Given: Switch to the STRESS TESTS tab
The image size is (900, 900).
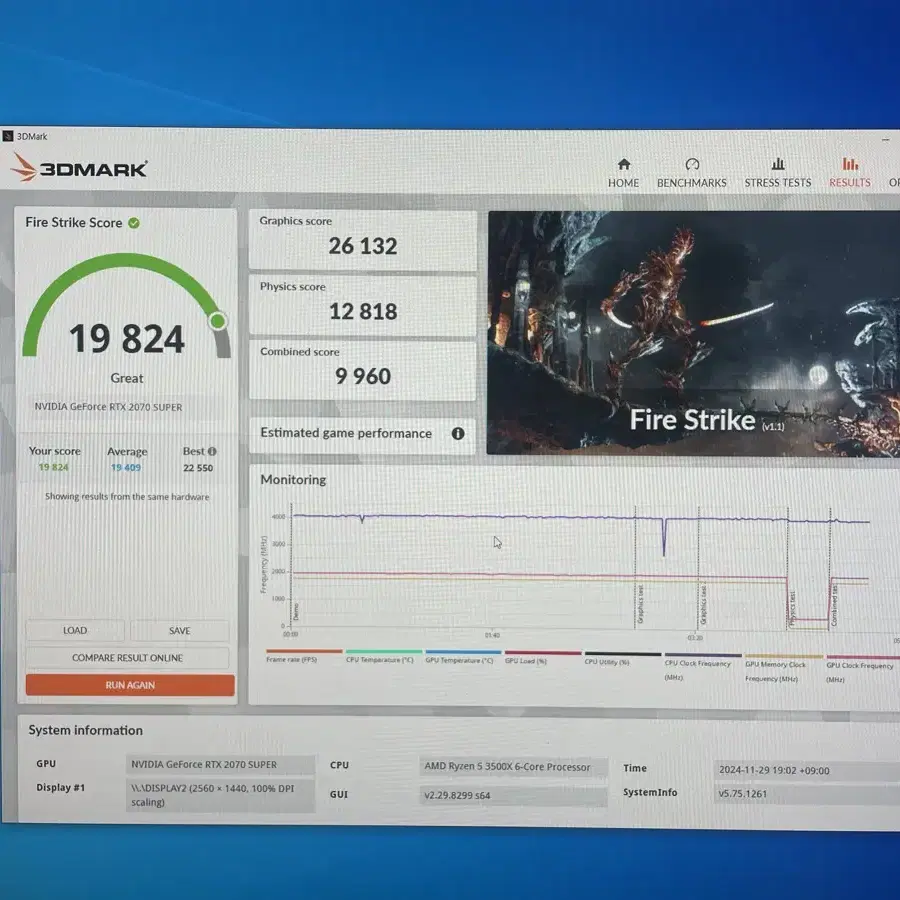Looking at the screenshot, I should (778, 173).
